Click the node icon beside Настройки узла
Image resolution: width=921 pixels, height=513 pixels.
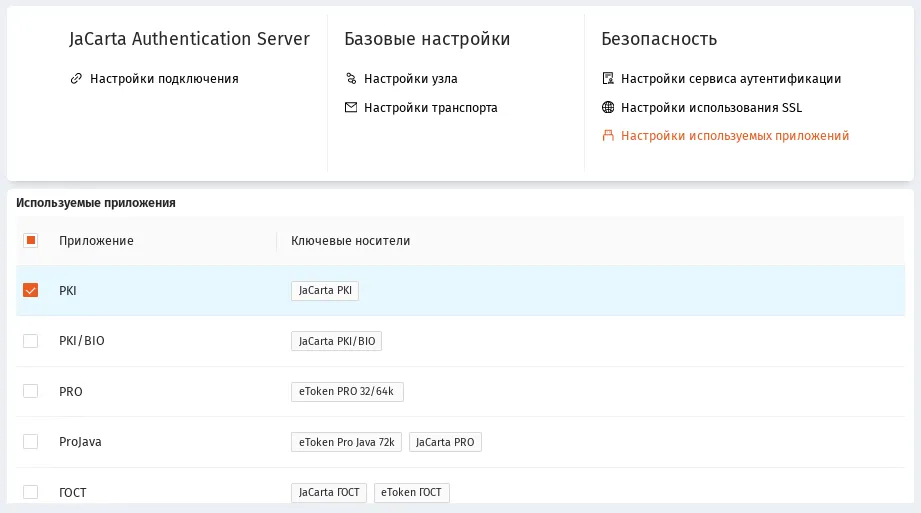point(351,79)
